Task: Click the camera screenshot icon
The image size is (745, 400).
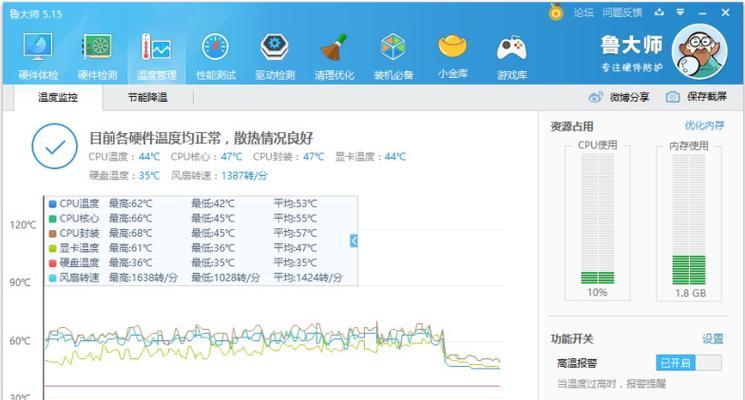Action: (x=672, y=97)
